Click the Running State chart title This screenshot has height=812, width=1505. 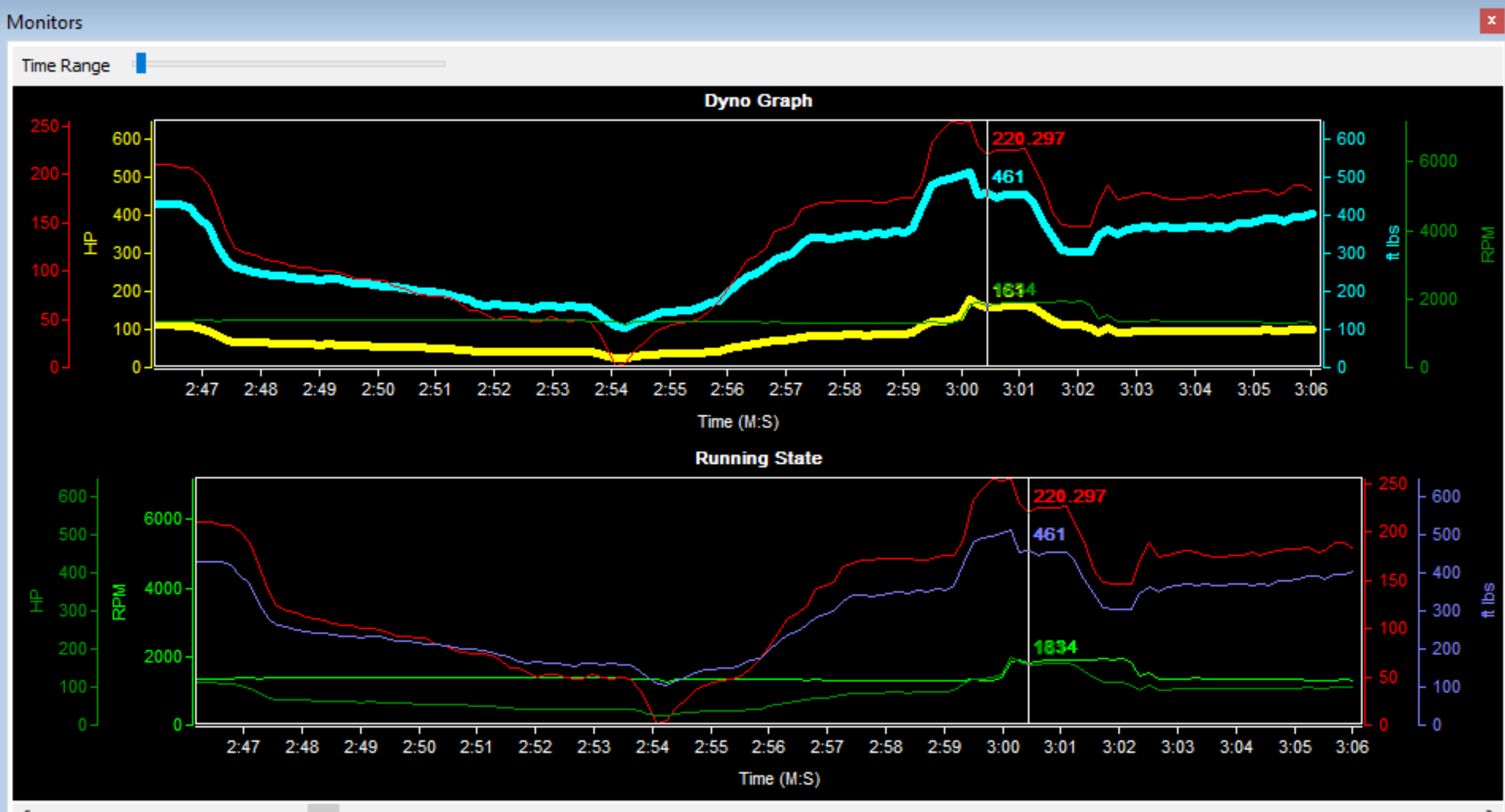[x=758, y=458]
